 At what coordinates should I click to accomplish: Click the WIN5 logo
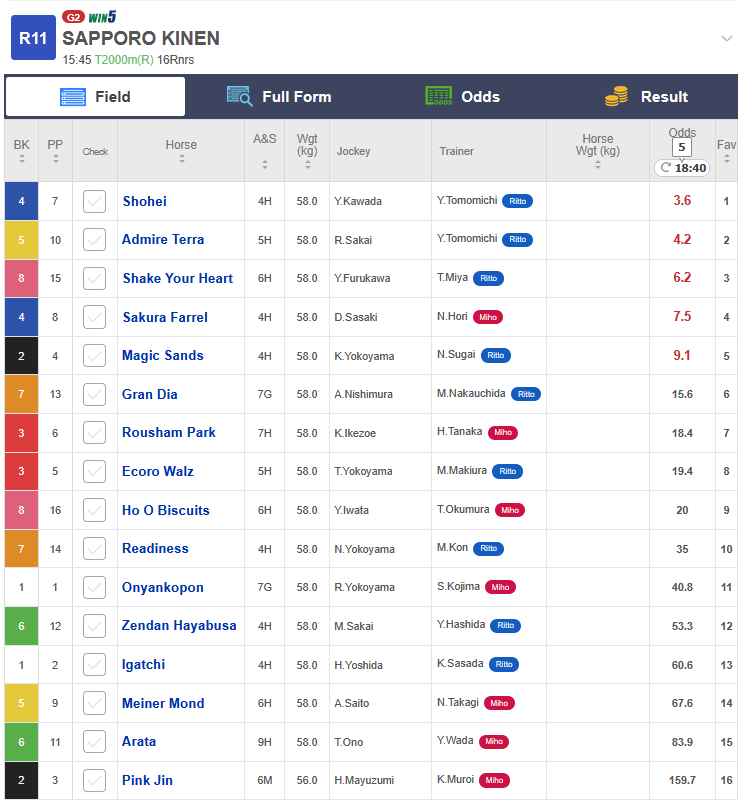102,17
